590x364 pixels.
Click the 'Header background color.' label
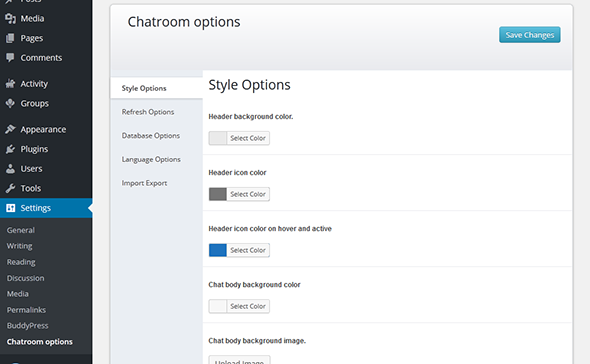point(251,117)
